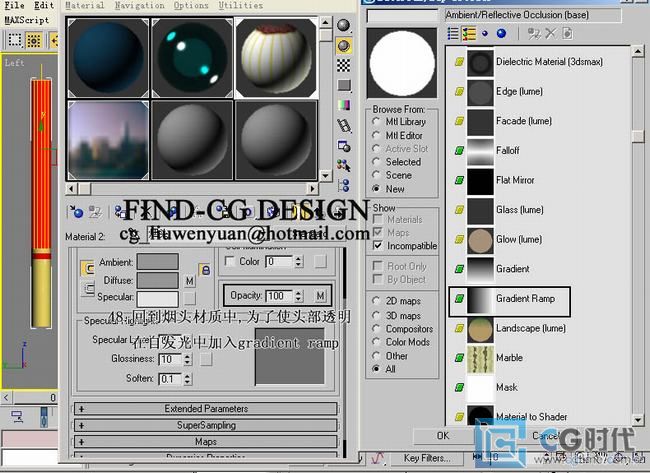
Task: Select Falloff in the map list
Action: coord(508,150)
